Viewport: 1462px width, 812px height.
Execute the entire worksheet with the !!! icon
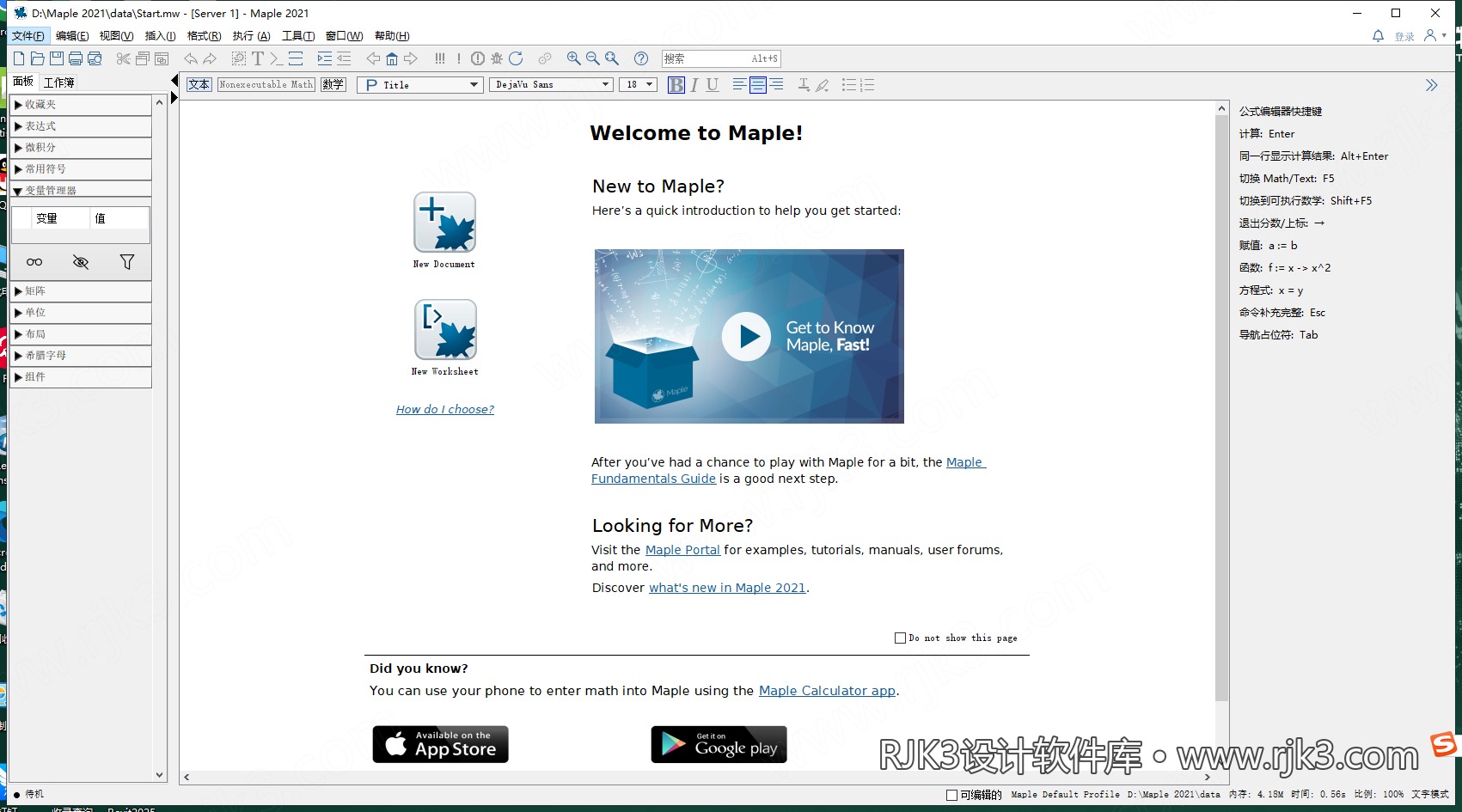(440, 58)
